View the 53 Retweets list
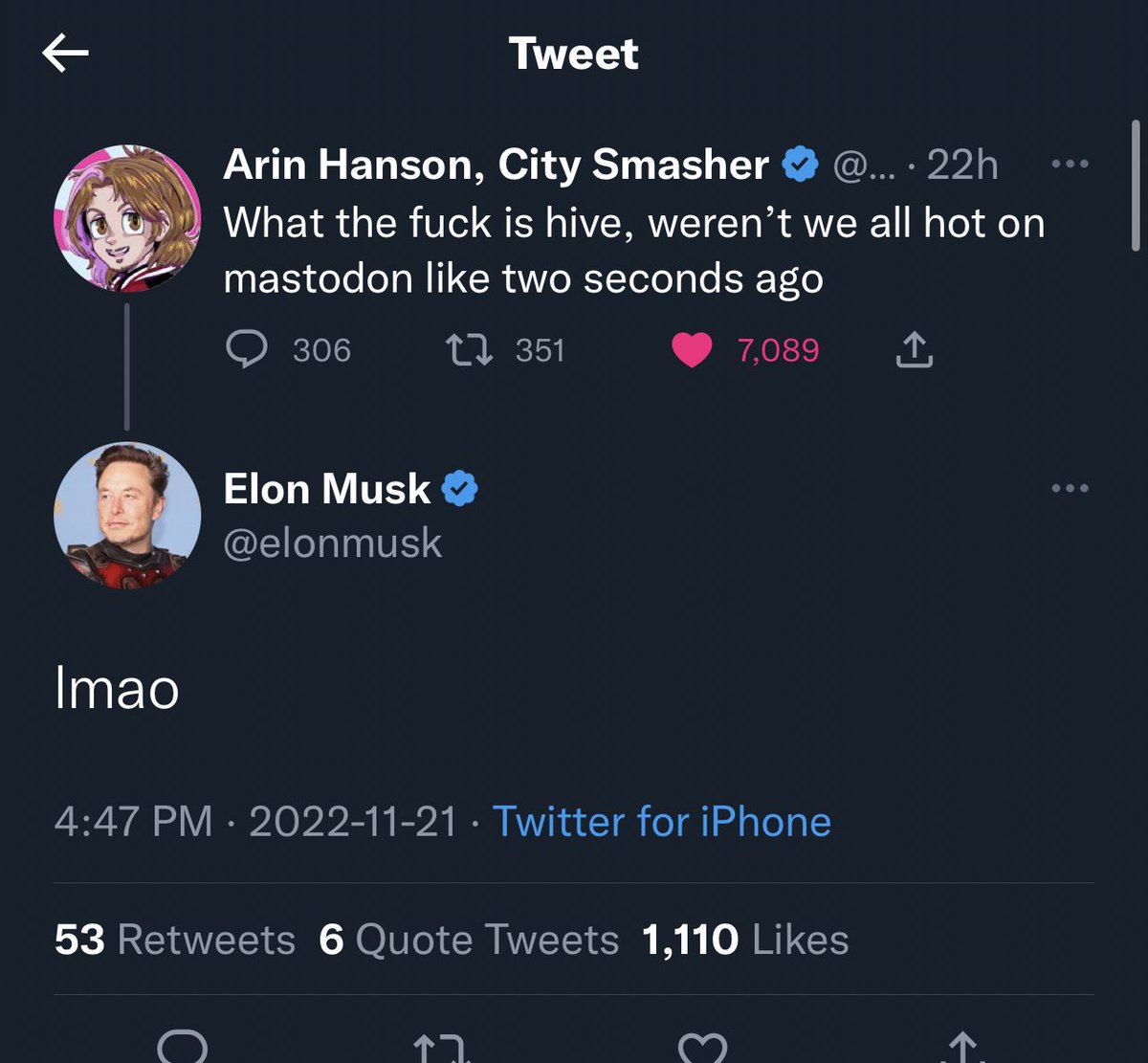 click(x=175, y=940)
